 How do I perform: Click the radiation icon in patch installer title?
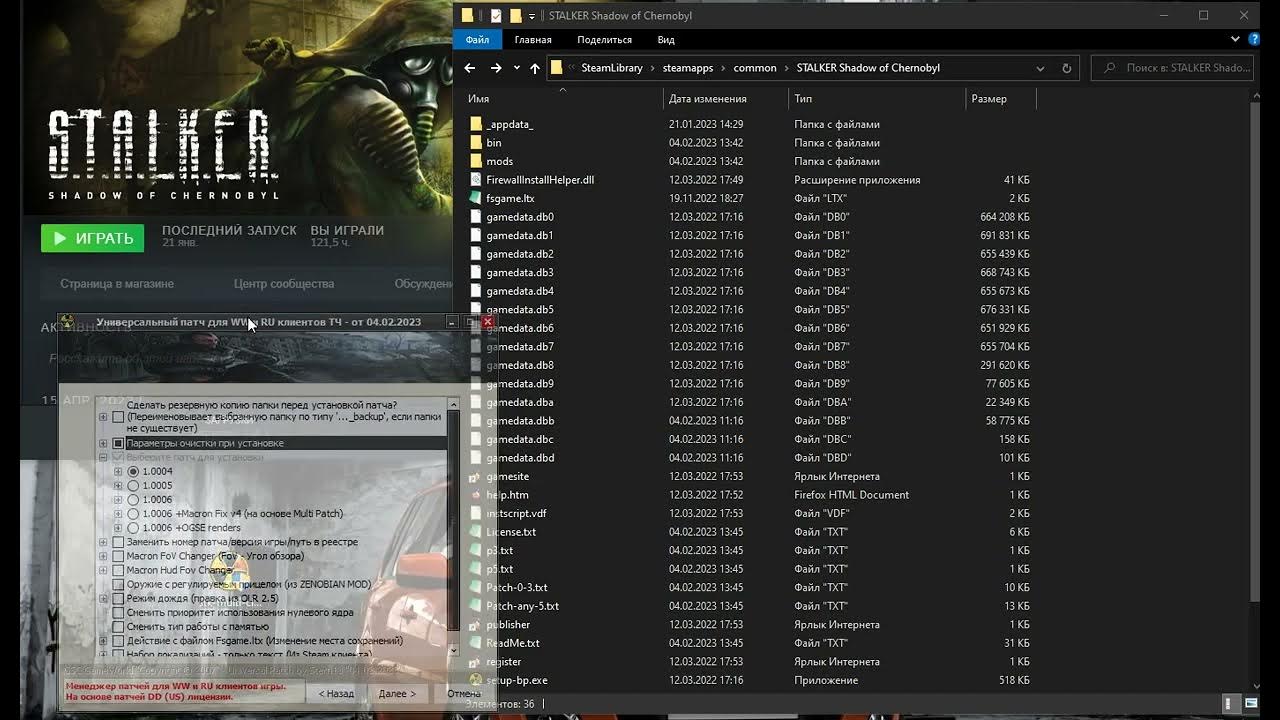point(67,322)
